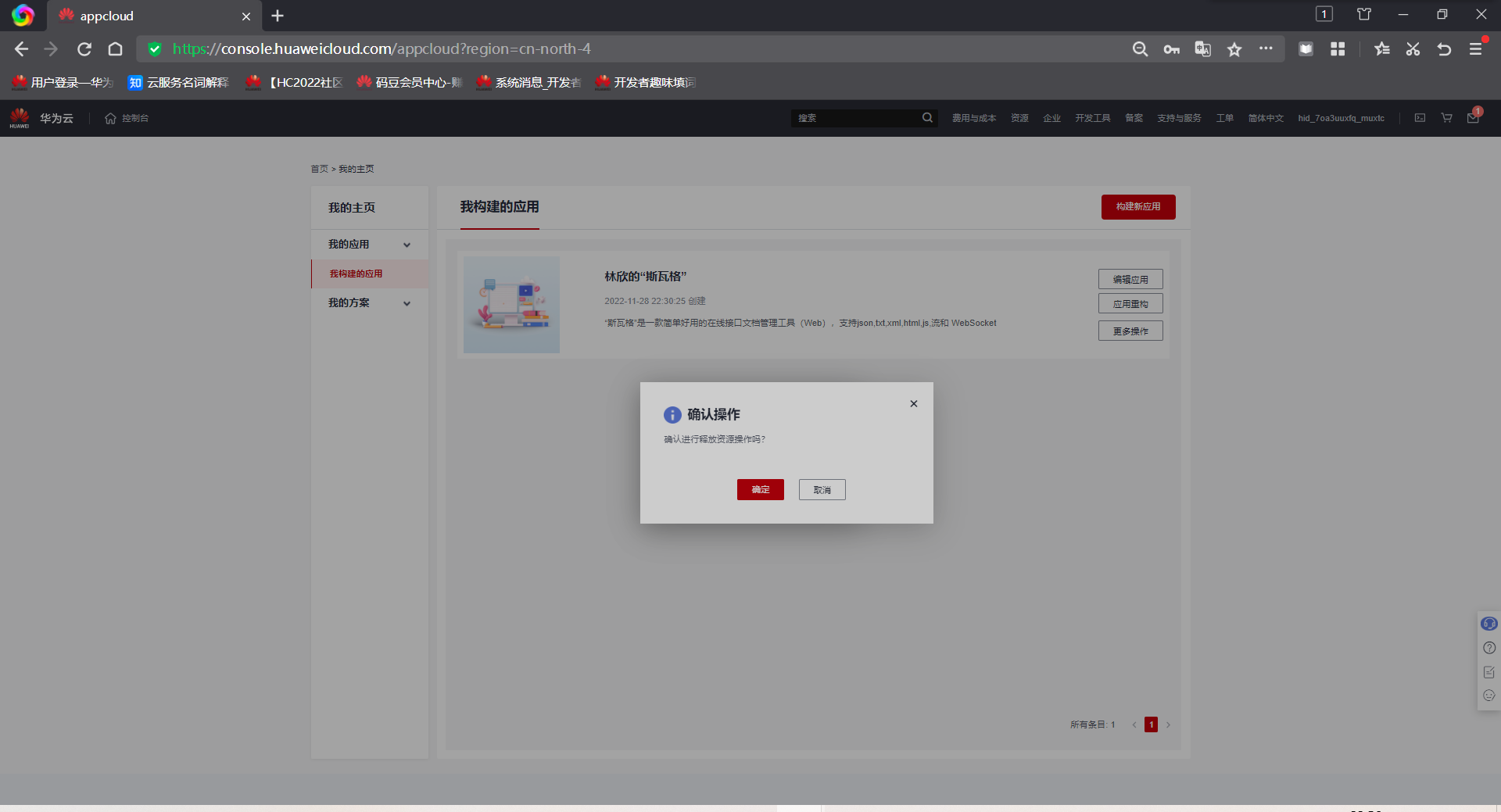Reload the current page

tap(84, 49)
